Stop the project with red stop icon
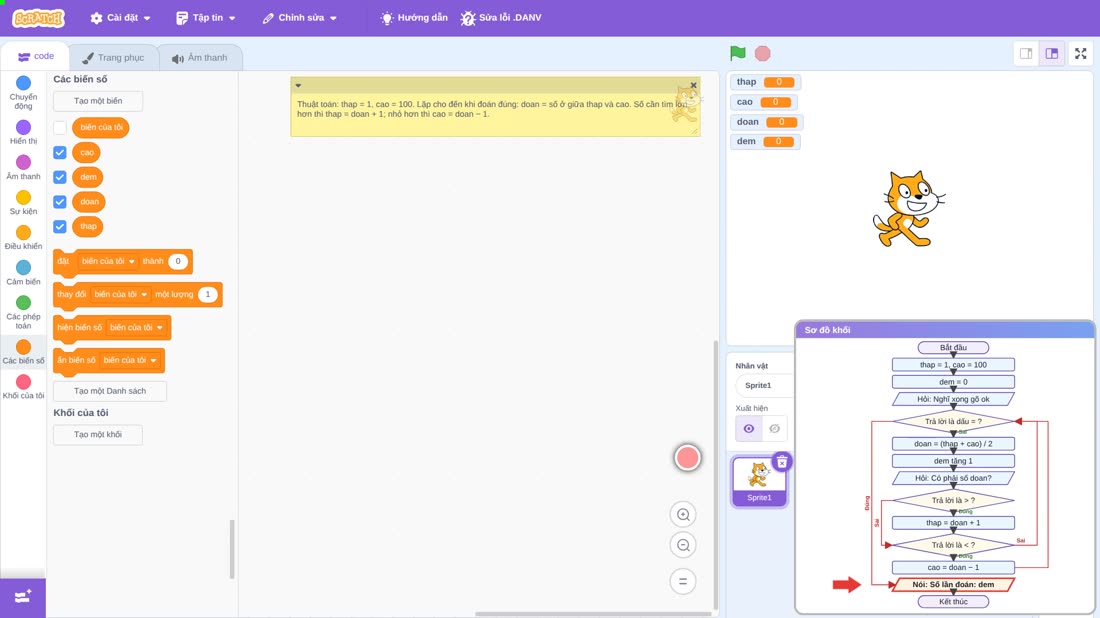 (x=763, y=53)
